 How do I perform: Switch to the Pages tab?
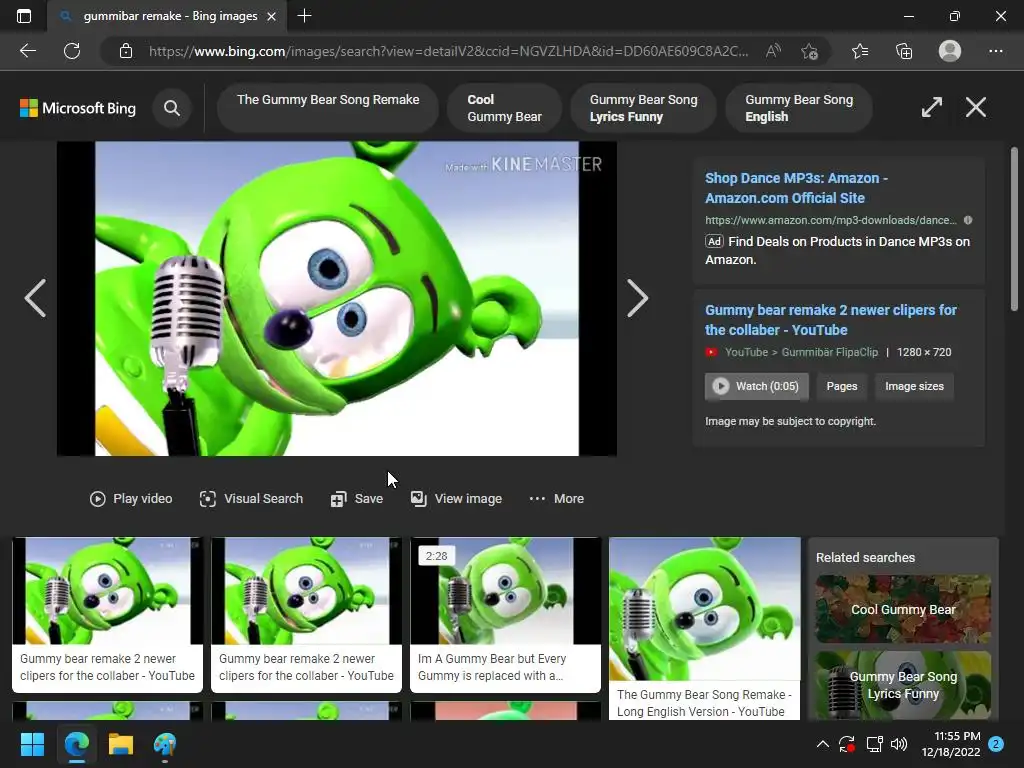pyautogui.click(x=841, y=386)
